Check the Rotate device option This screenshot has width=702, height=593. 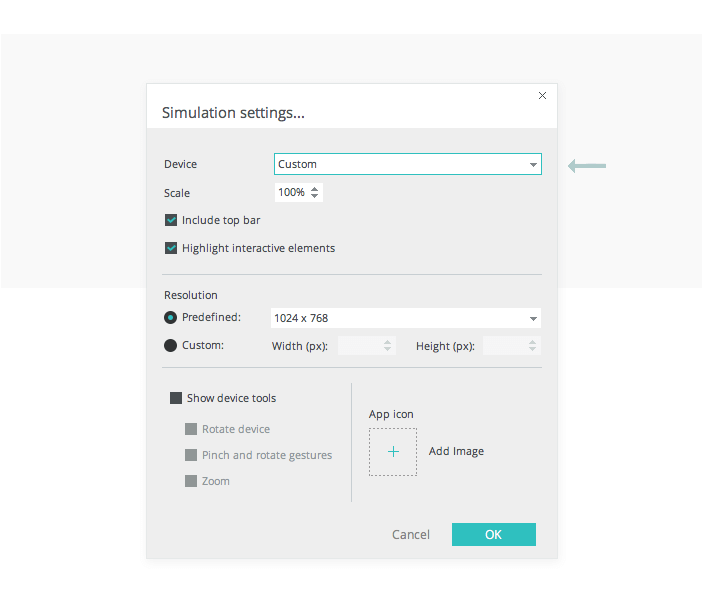(191, 429)
